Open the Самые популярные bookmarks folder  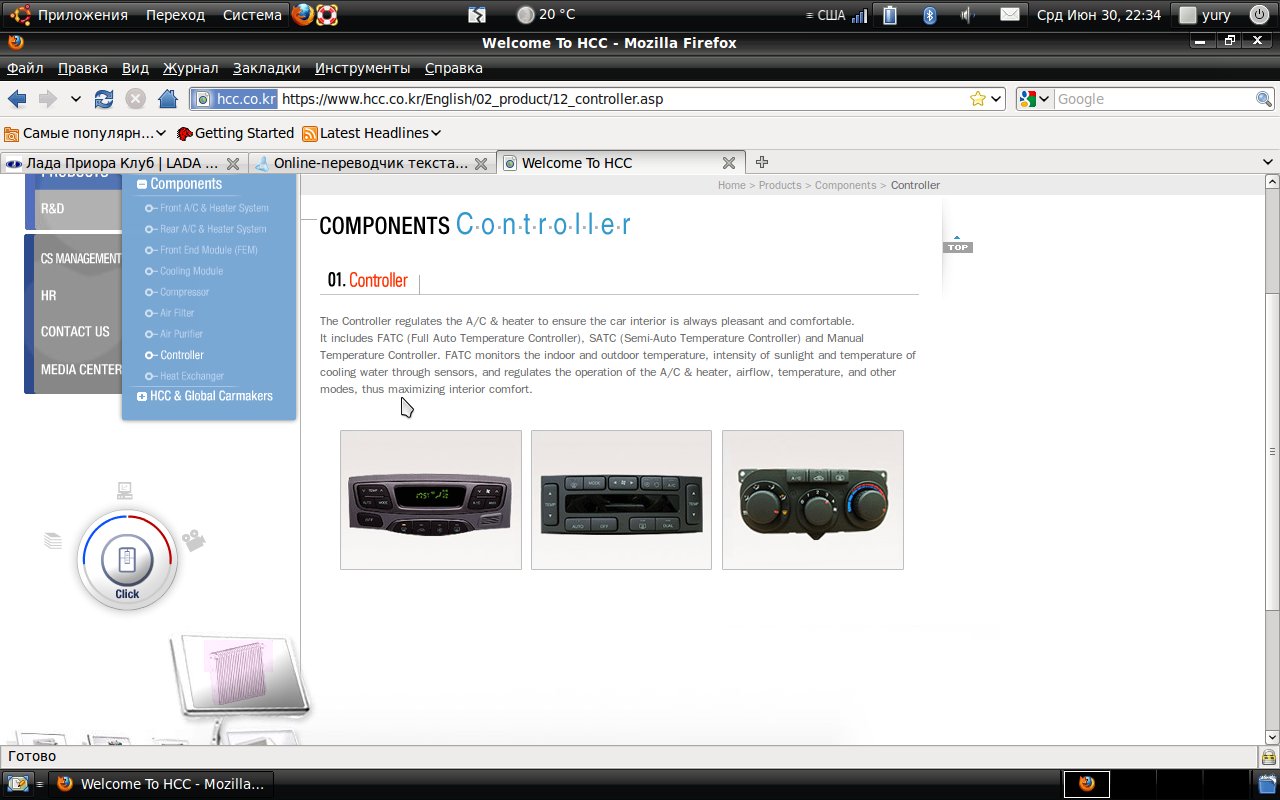click(x=86, y=133)
